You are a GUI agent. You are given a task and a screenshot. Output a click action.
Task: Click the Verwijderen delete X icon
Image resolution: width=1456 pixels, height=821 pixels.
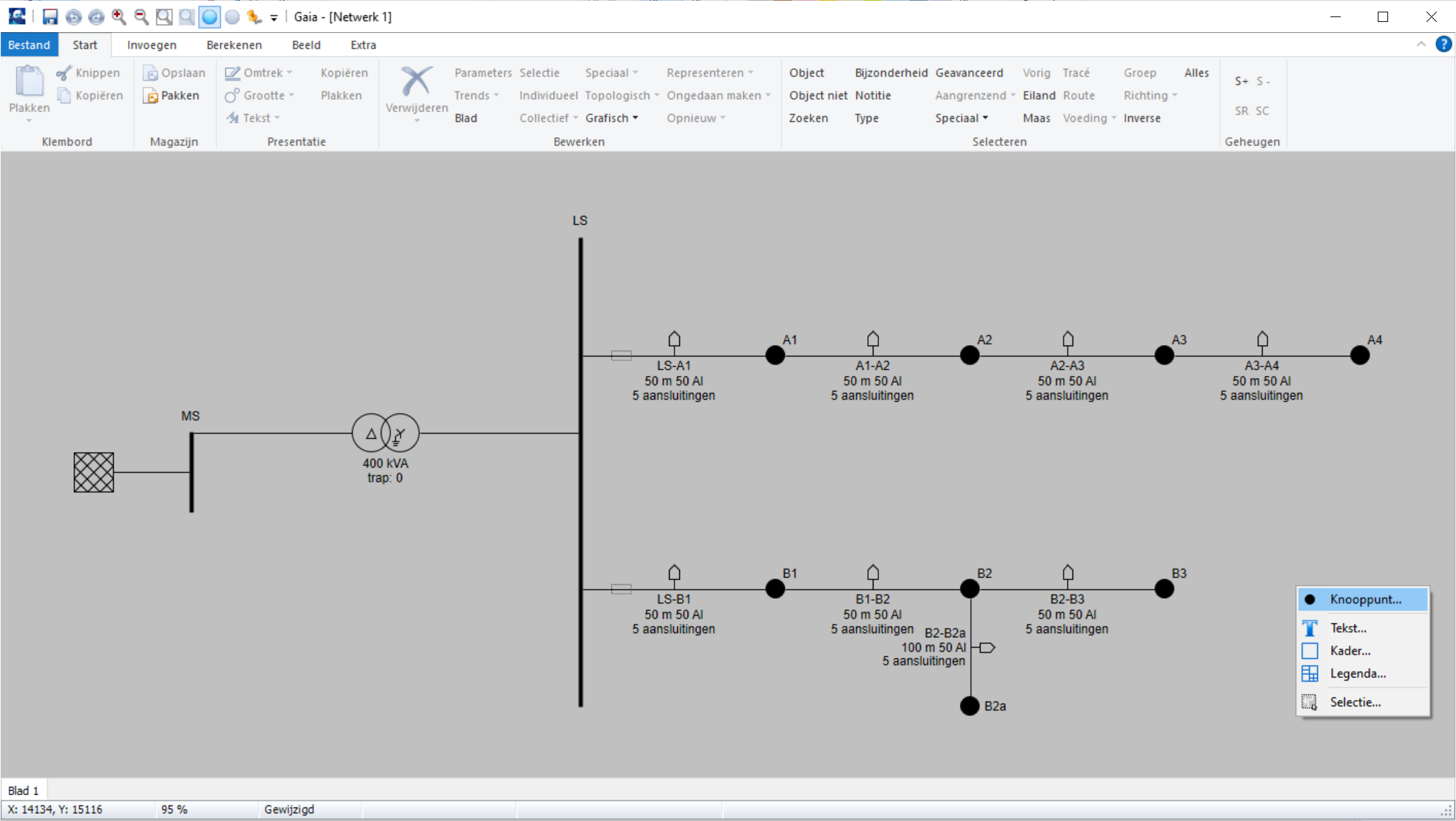coord(416,82)
